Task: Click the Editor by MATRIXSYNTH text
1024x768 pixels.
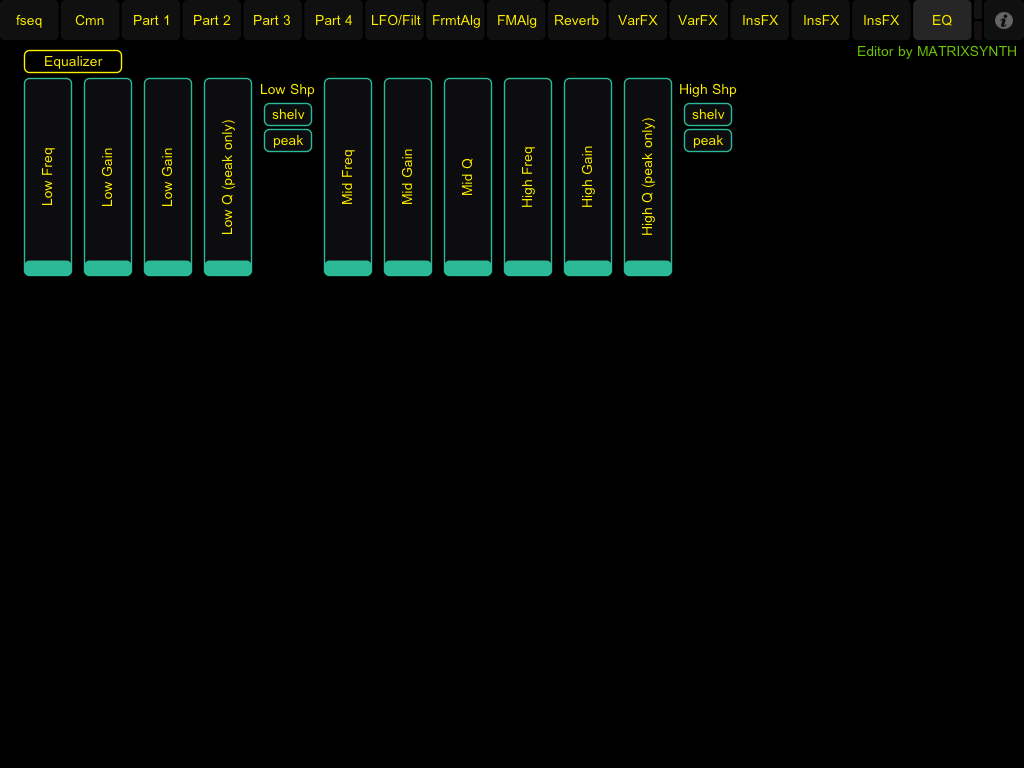Action: click(x=936, y=52)
